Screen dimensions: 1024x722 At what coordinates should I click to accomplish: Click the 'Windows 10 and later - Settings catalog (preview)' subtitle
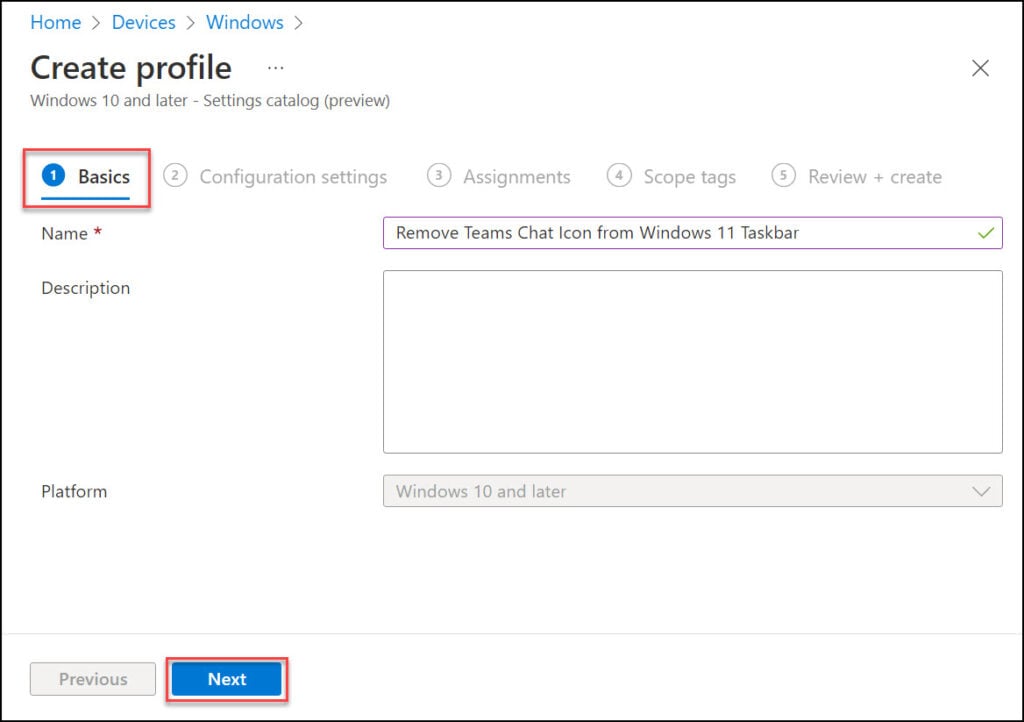(x=210, y=101)
